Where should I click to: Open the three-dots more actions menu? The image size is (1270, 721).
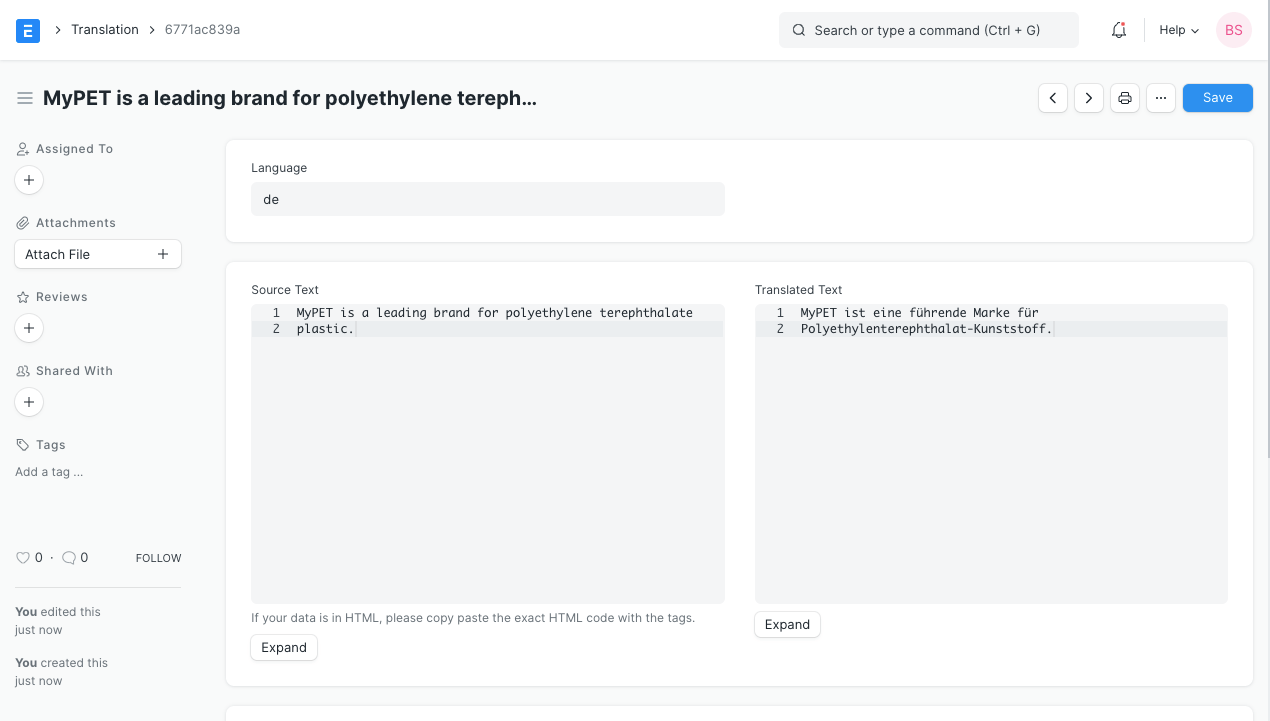pyautogui.click(x=1160, y=98)
